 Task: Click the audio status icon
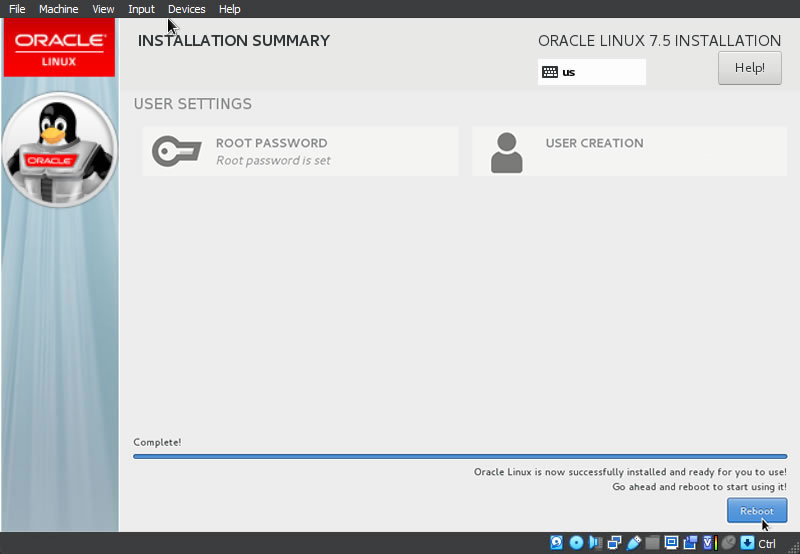point(595,543)
